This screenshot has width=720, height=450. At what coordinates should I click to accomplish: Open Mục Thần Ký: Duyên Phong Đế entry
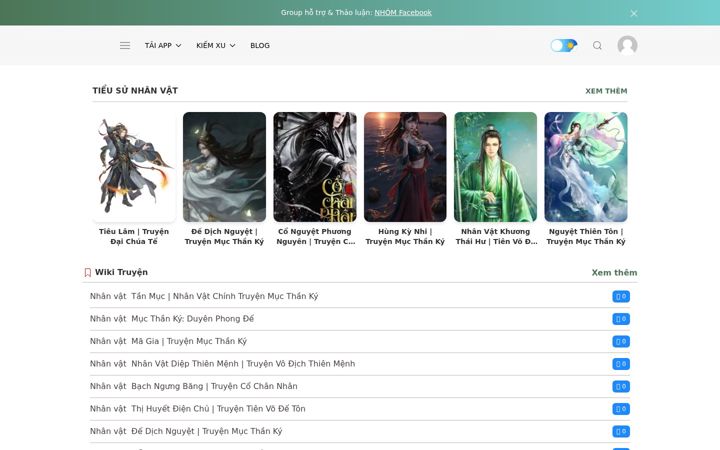tap(192, 319)
